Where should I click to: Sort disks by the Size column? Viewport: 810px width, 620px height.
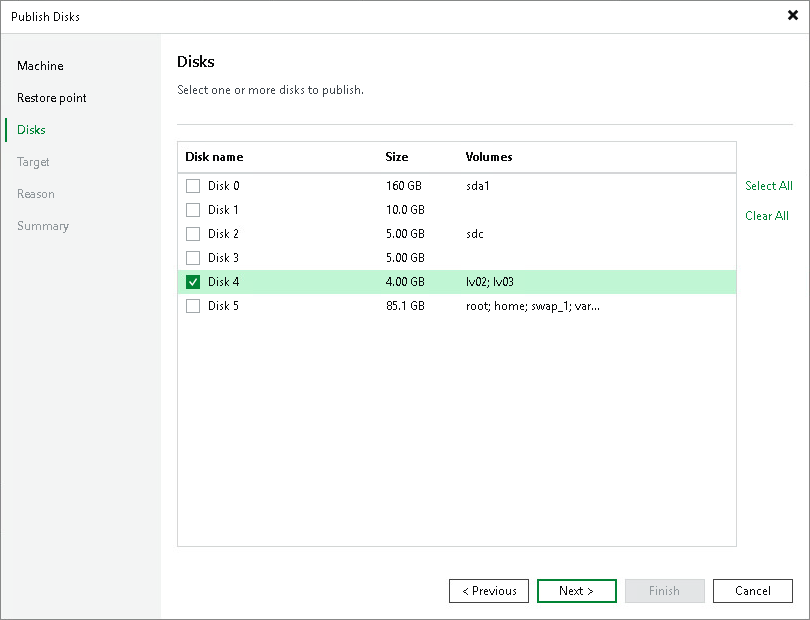coord(397,156)
